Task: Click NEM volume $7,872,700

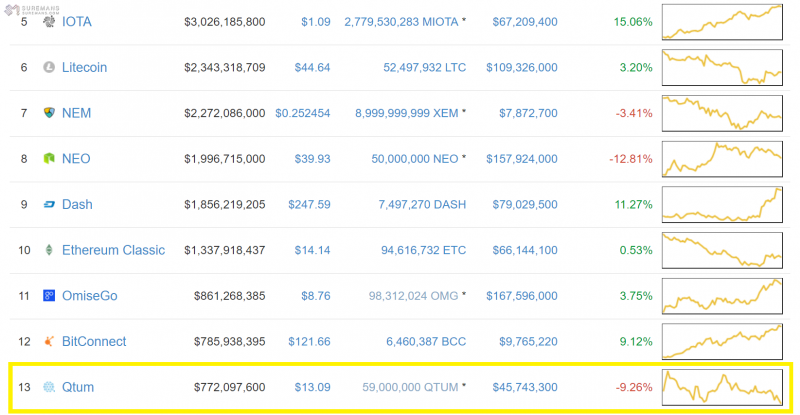Action: pos(528,113)
